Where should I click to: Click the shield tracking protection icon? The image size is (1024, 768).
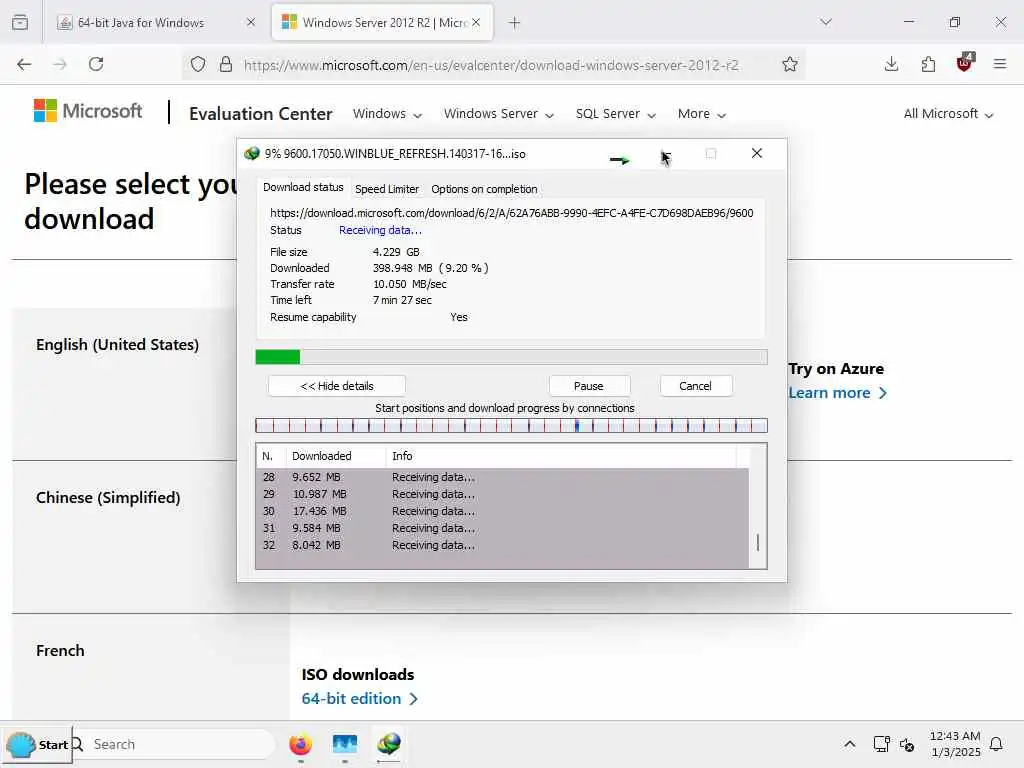coord(198,64)
